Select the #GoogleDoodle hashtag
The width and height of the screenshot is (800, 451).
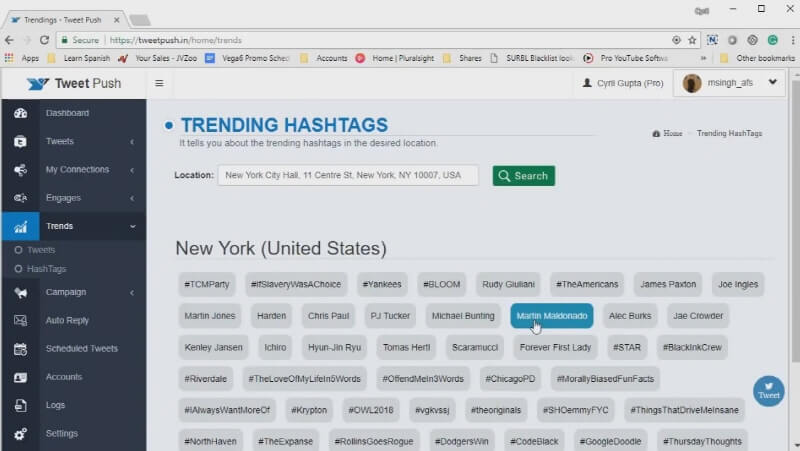[x=610, y=441]
